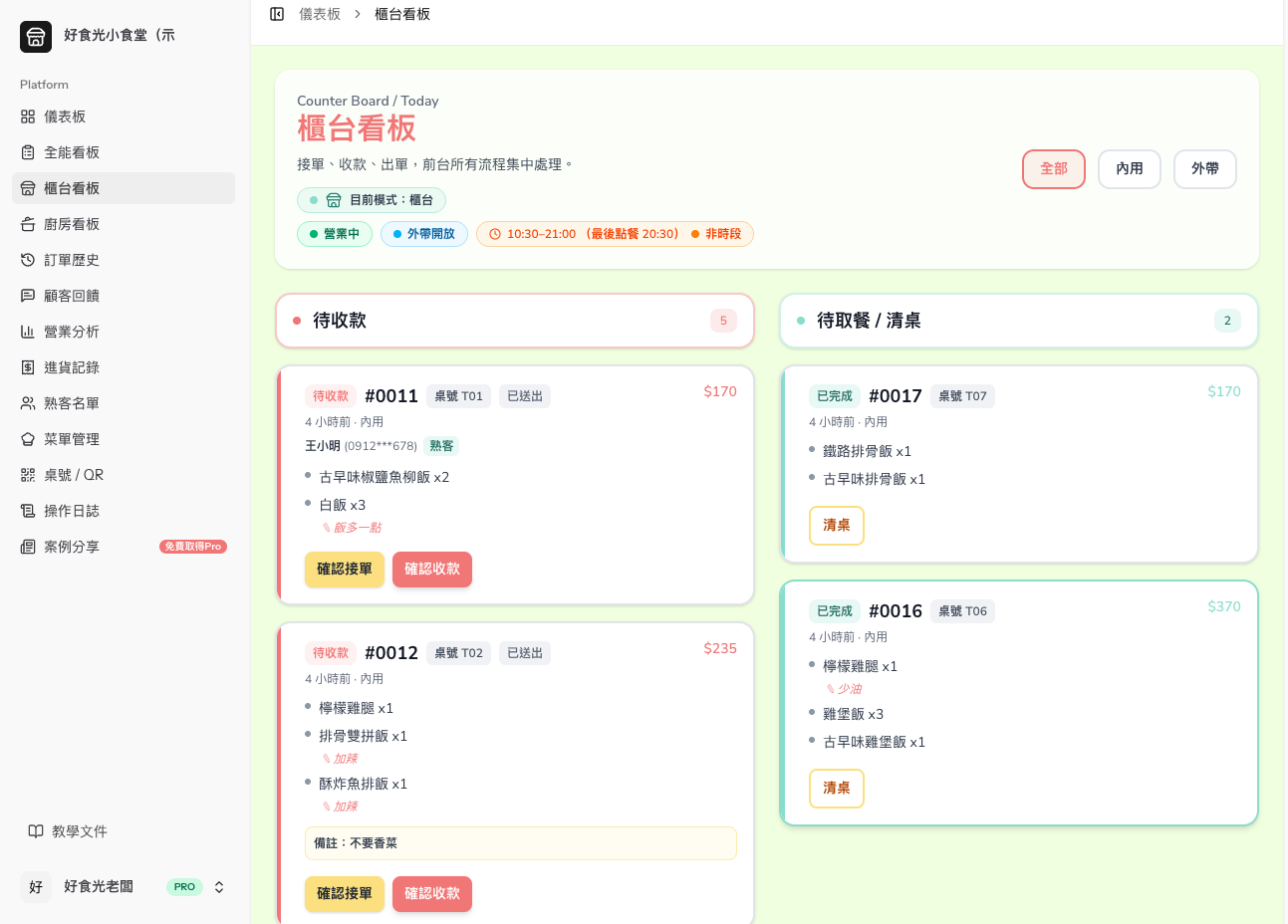Click the PRO plan badge

coord(184,886)
